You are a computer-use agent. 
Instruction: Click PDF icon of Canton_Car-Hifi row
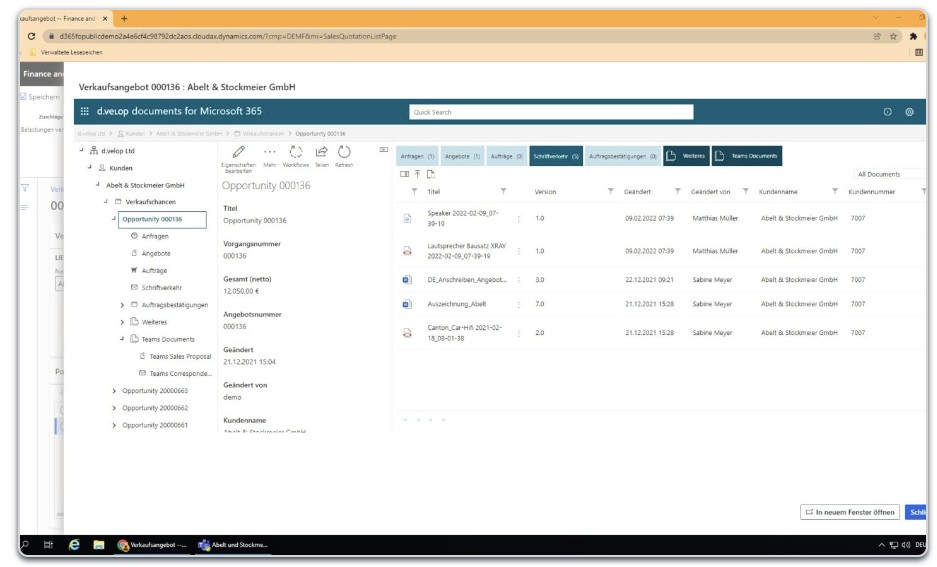click(407, 333)
